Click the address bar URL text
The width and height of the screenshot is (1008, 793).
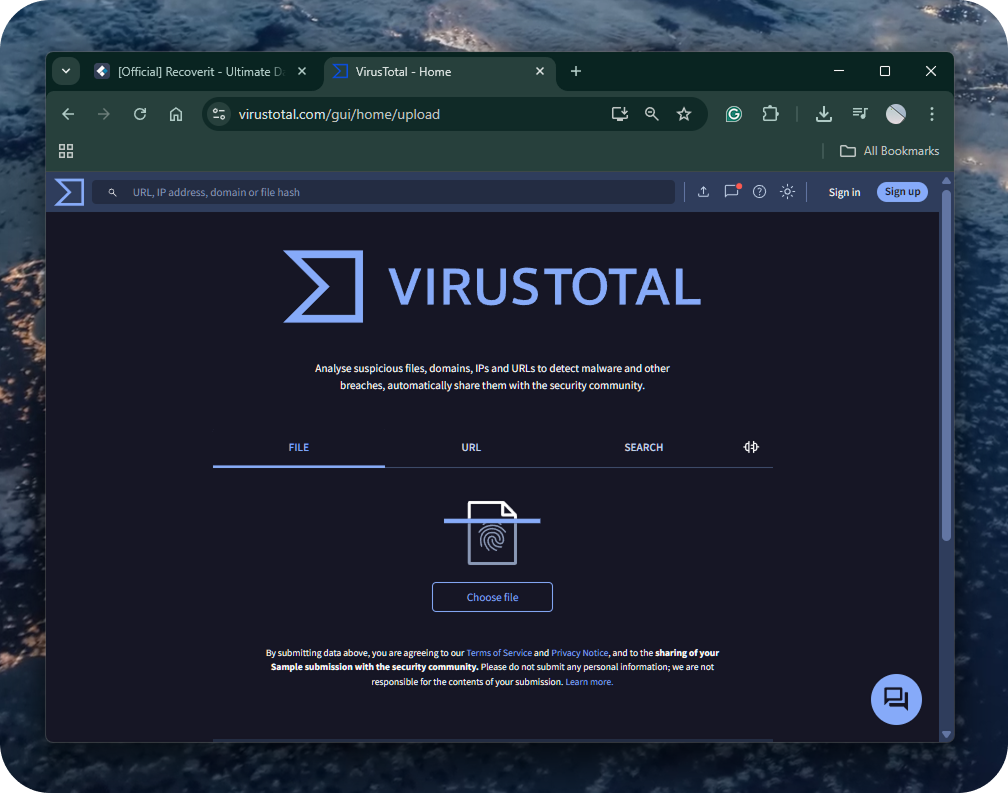coord(339,114)
